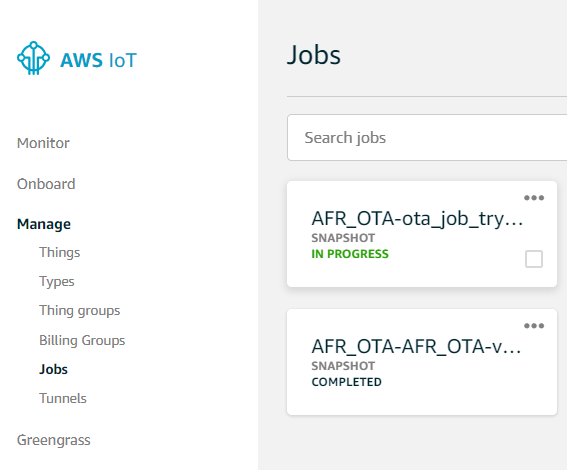Expand the Onboard section in sidebar

pyautogui.click(x=46, y=184)
